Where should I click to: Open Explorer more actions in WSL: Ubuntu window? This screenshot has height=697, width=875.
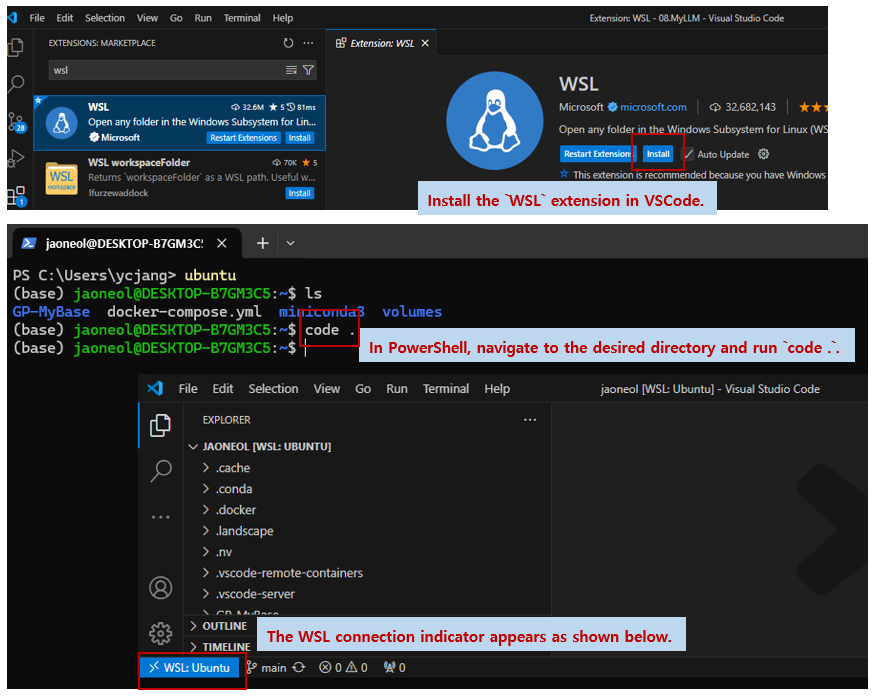[x=530, y=420]
